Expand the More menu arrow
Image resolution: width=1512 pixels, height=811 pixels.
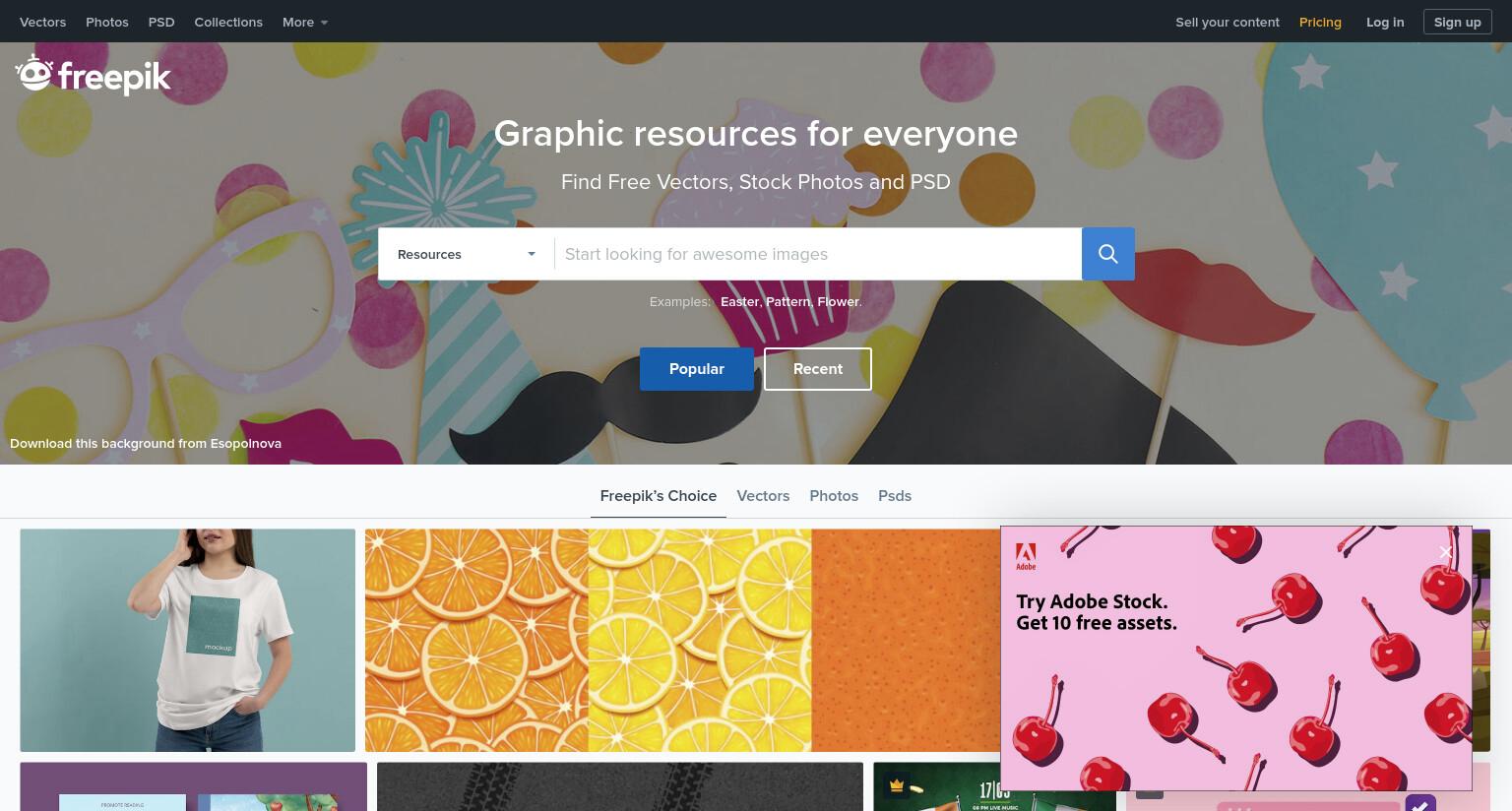[324, 23]
